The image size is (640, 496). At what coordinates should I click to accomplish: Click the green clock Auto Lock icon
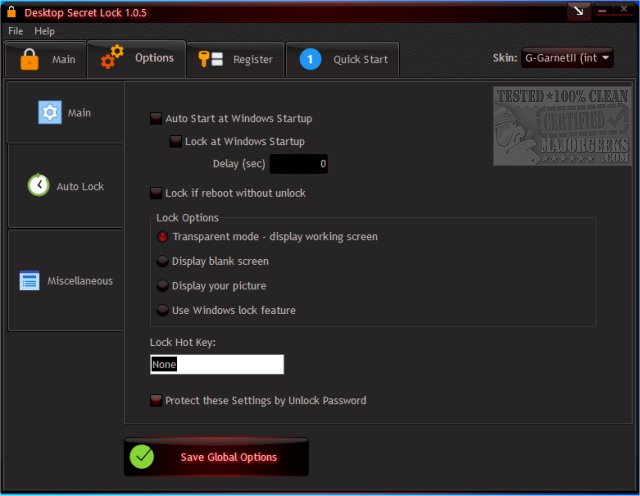[38, 185]
